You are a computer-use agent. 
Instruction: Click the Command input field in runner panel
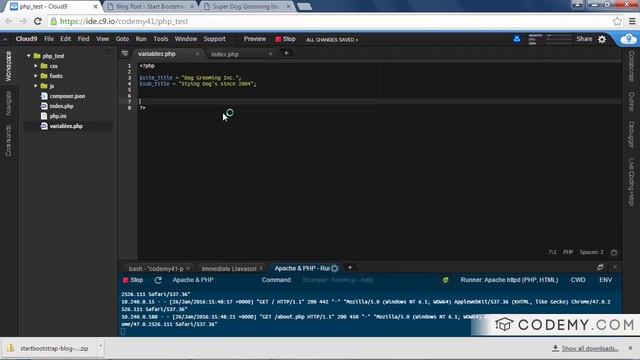click(x=367, y=280)
